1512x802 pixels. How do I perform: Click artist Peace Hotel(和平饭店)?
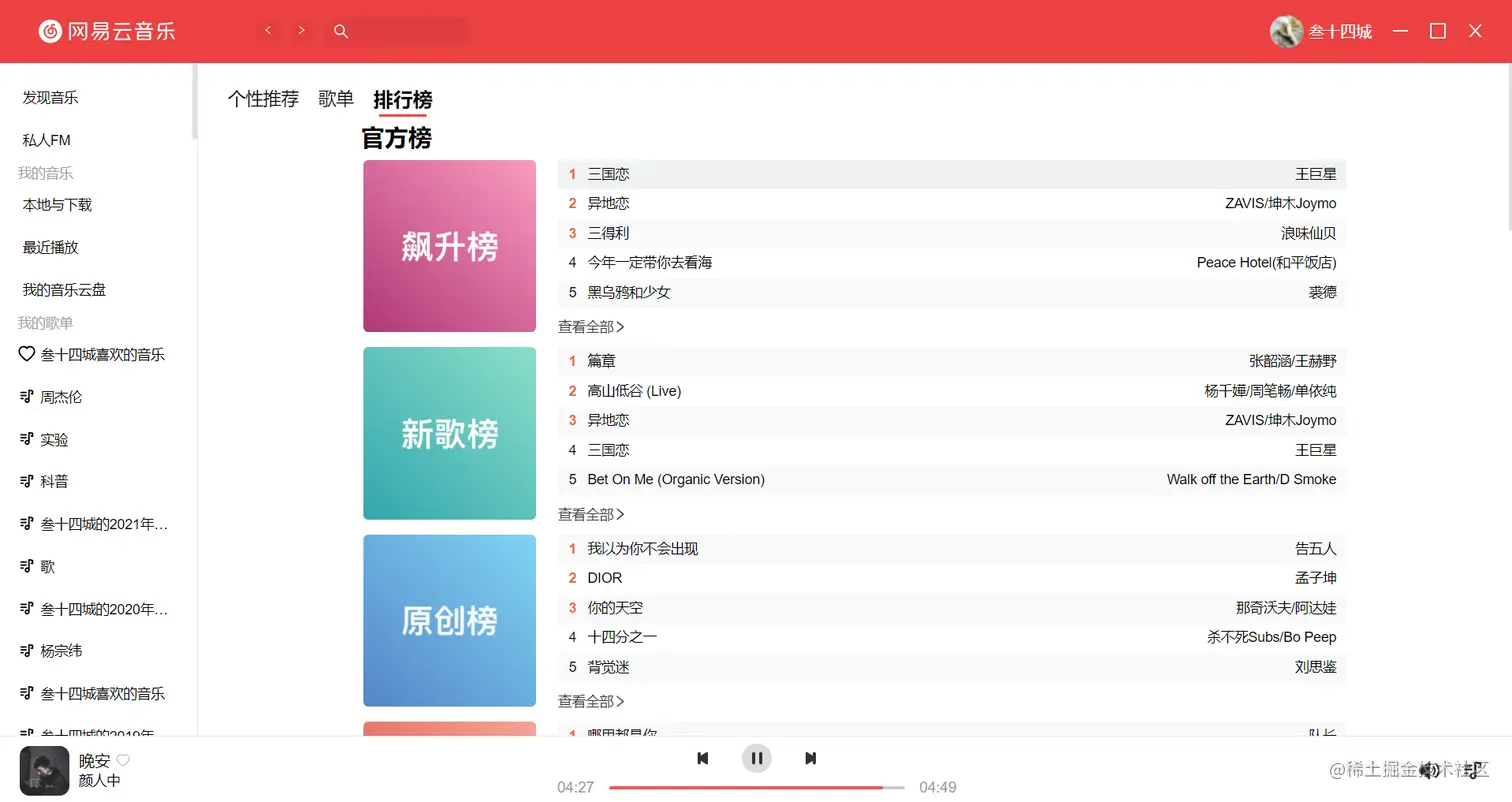pyautogui.click(x=1266, y=262)
